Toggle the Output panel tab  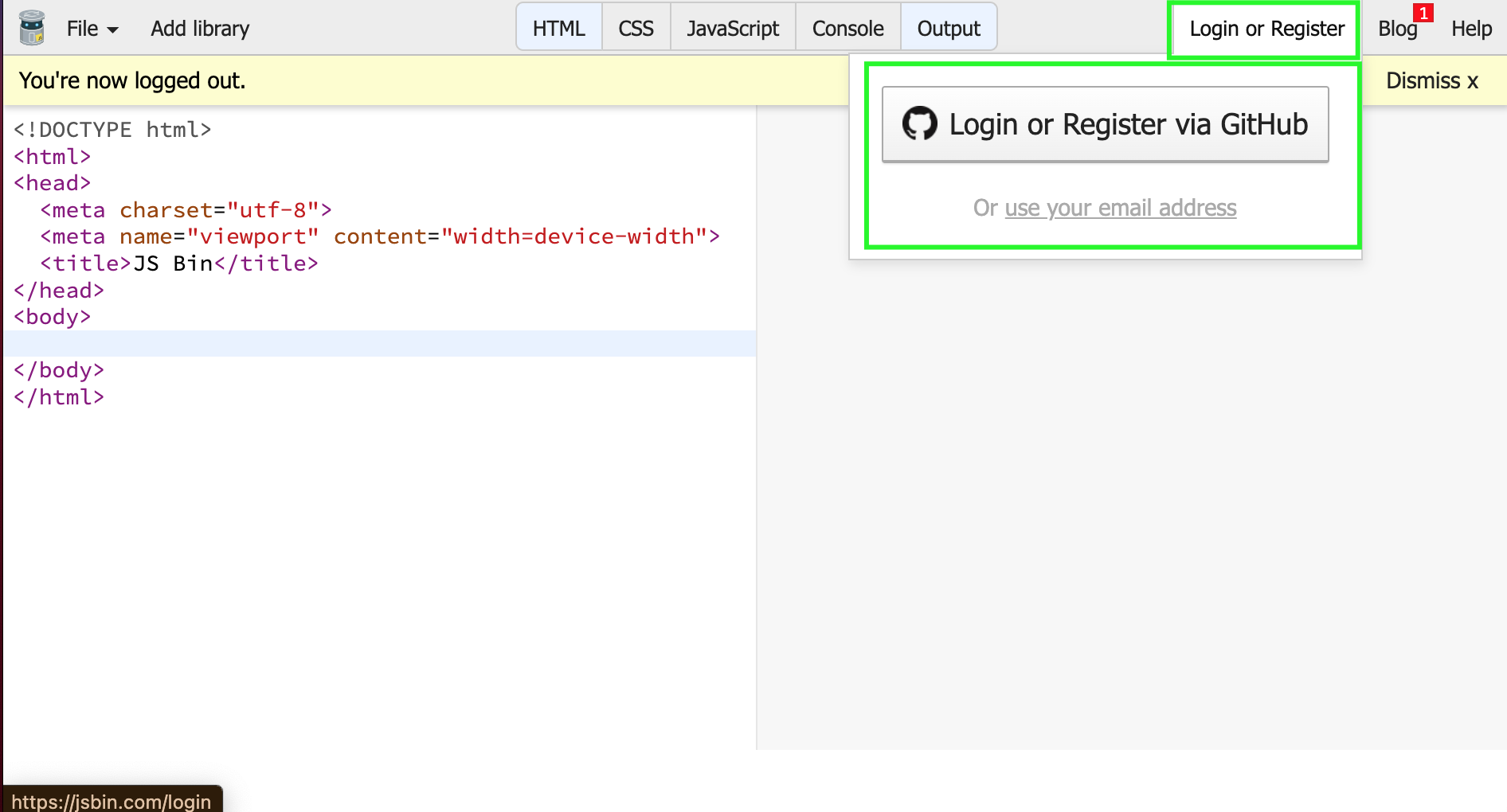coord(949,29)
